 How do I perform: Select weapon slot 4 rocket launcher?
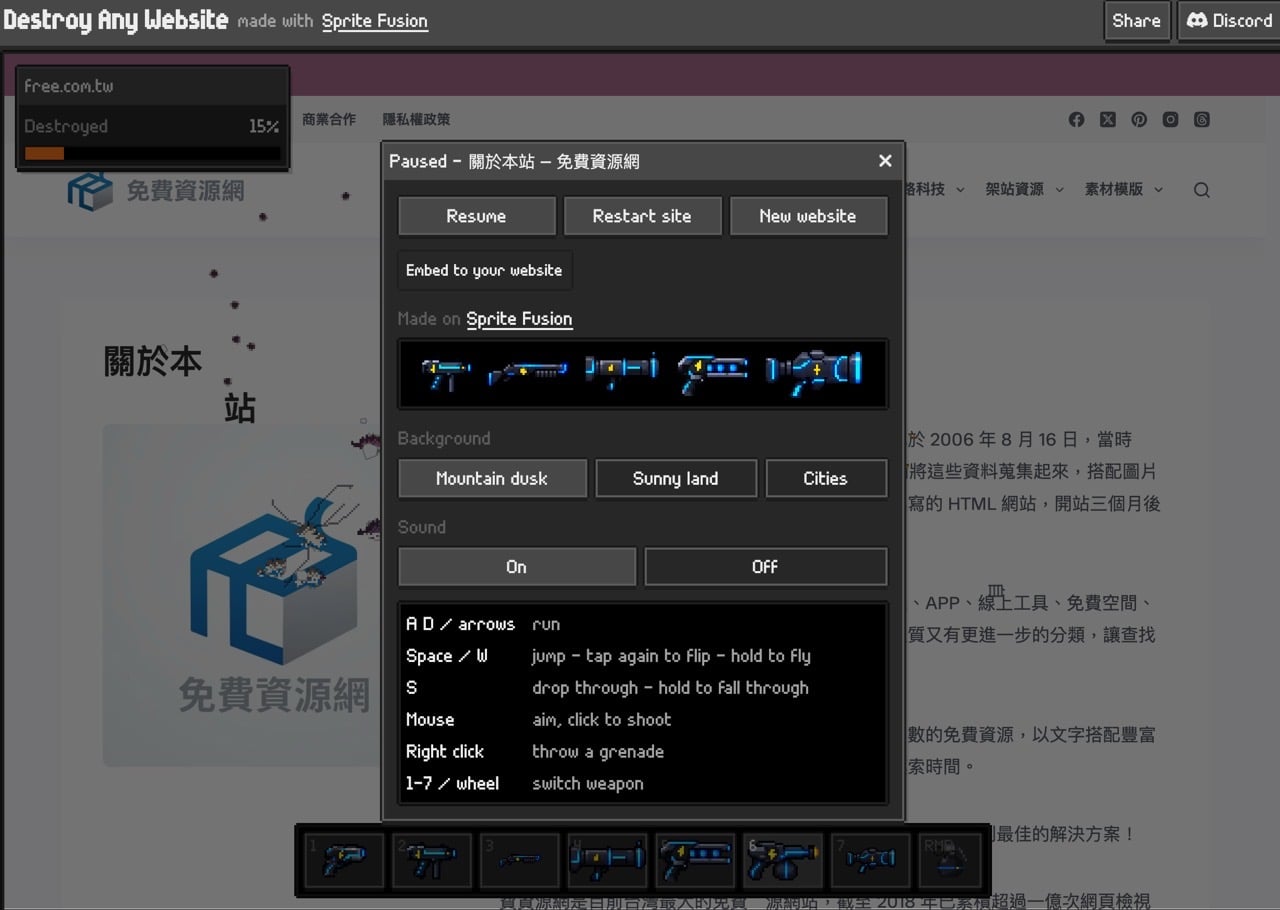(607, 859)
